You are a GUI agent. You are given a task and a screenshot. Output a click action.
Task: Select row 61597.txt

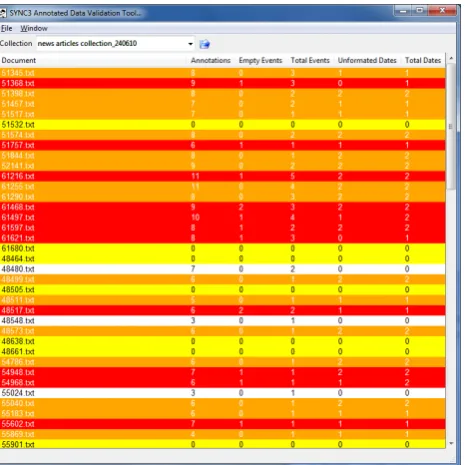click(x=223, y=228)
